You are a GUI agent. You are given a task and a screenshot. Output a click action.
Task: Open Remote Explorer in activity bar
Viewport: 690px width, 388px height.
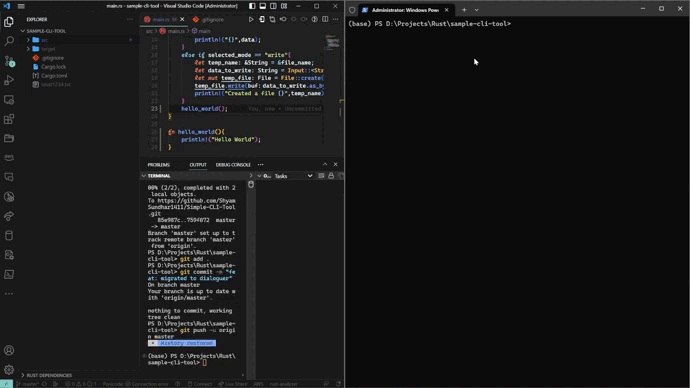(9, 100)
